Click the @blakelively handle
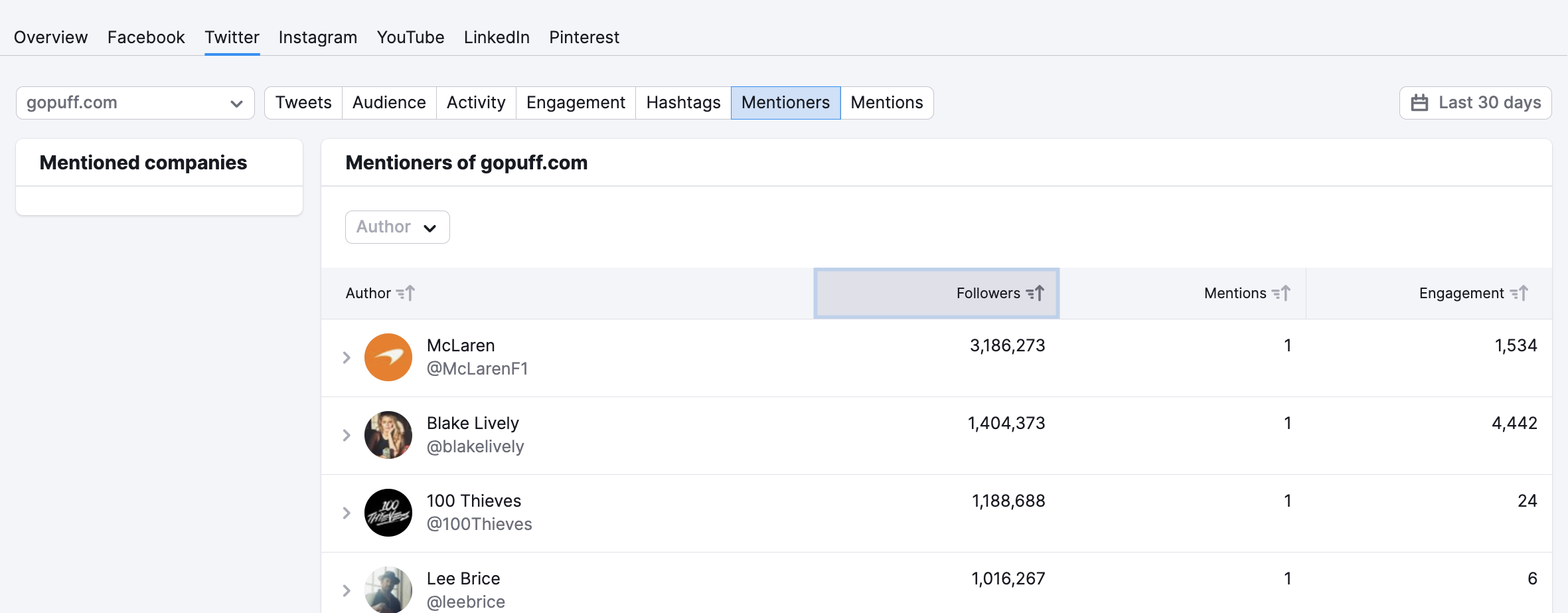 [x=475, y=446]
